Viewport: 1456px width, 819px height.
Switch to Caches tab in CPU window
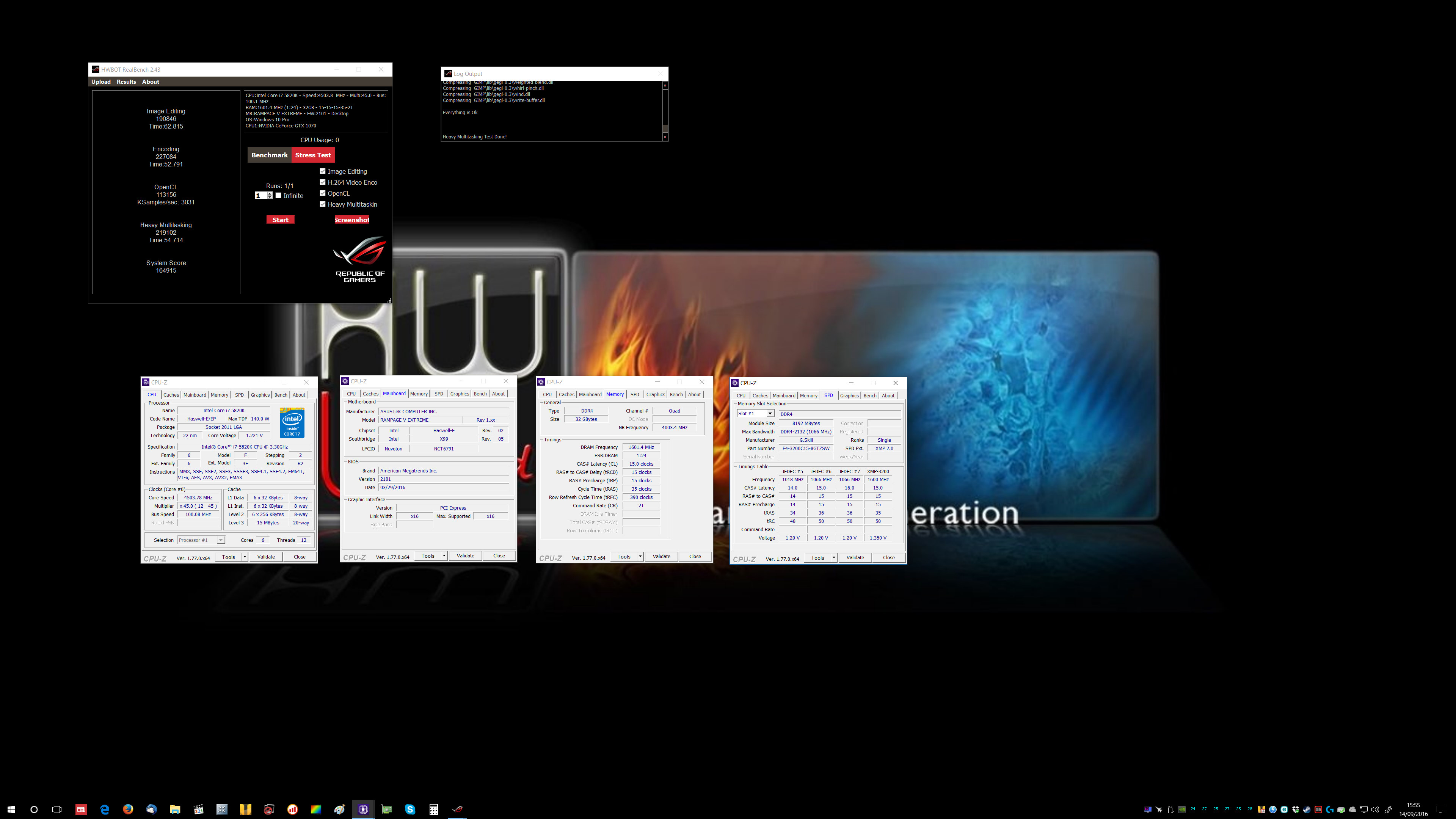(171, 395)
